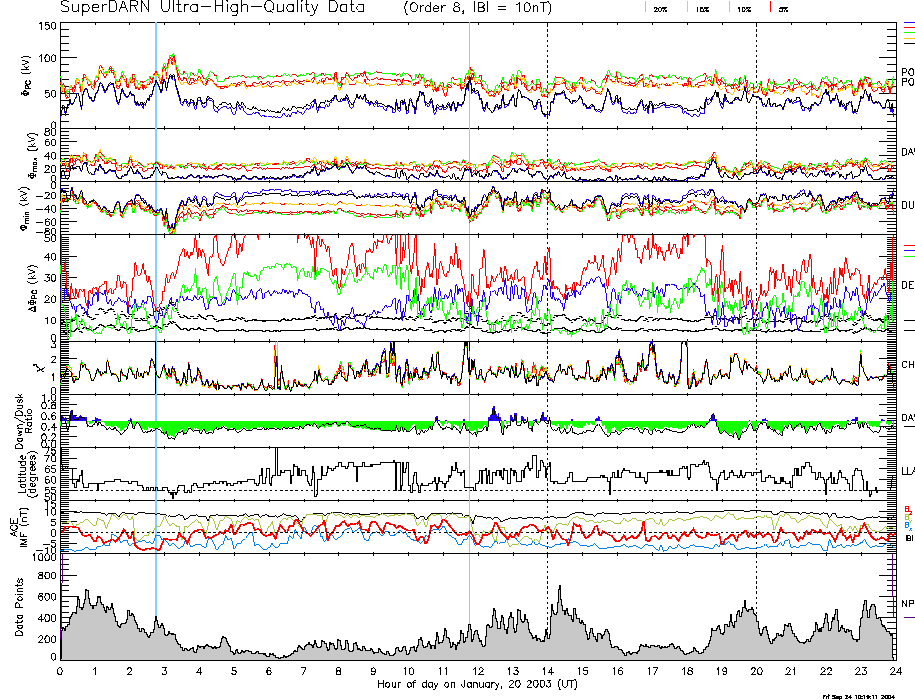Viewport: 915px width, 700px height.
Task: Click the orange 10% legend marker
Action: (729, 7)
